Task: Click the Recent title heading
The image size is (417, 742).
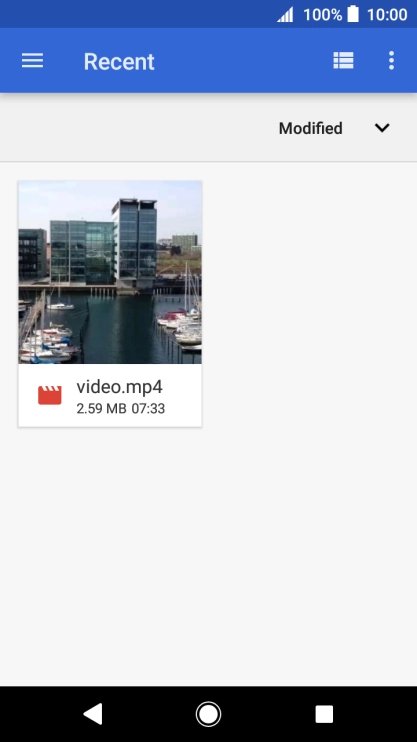Action: pyautogui.click(x=119, y=62)
